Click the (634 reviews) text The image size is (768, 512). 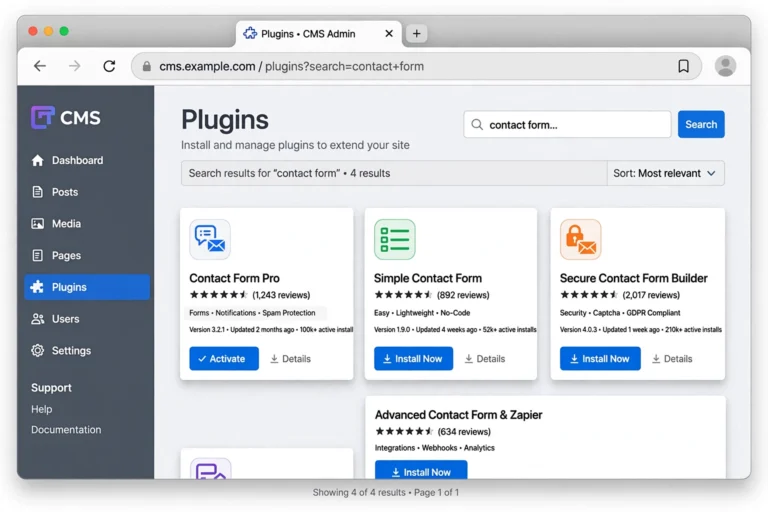point(464,432)
